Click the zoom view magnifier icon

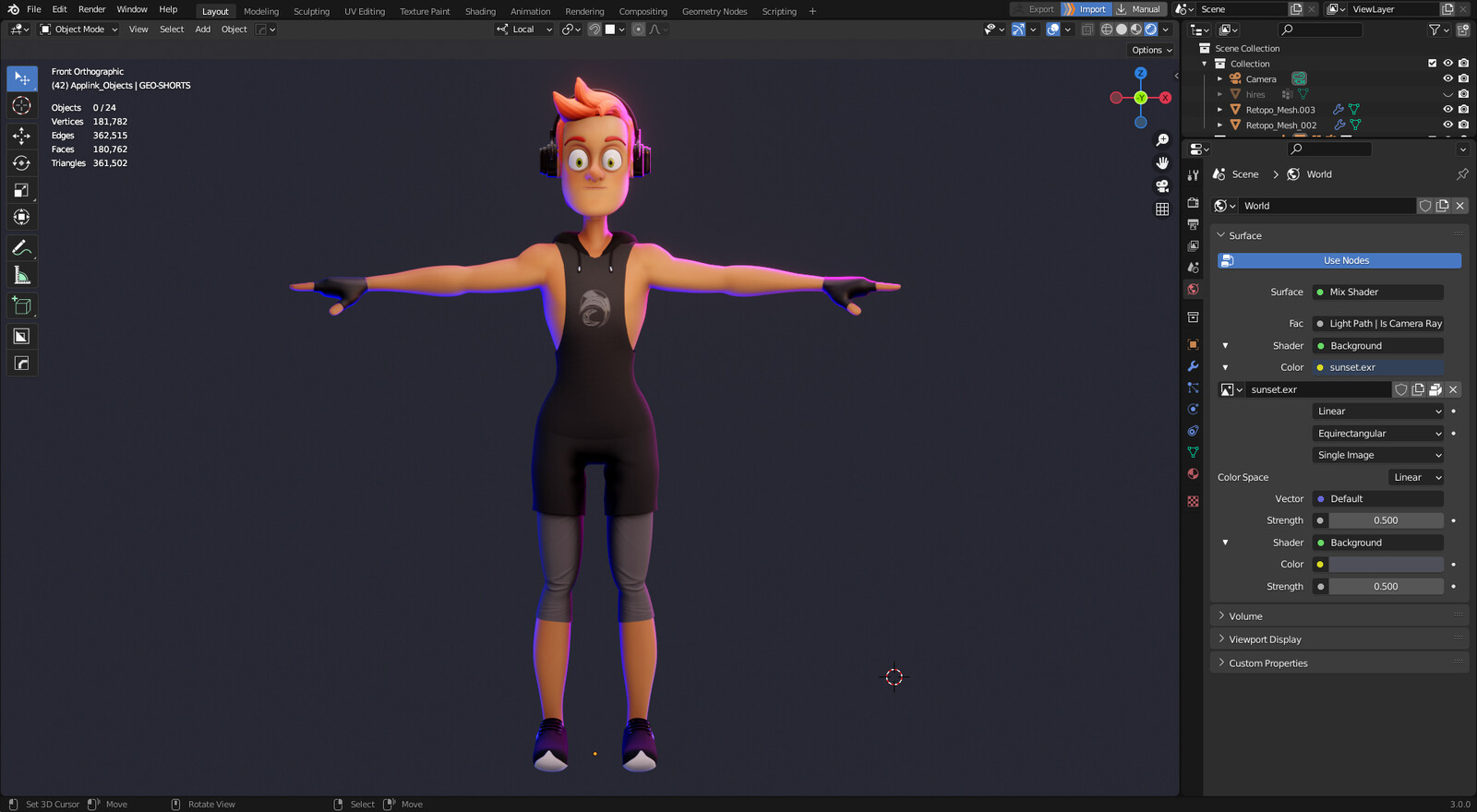(1162, 139)
